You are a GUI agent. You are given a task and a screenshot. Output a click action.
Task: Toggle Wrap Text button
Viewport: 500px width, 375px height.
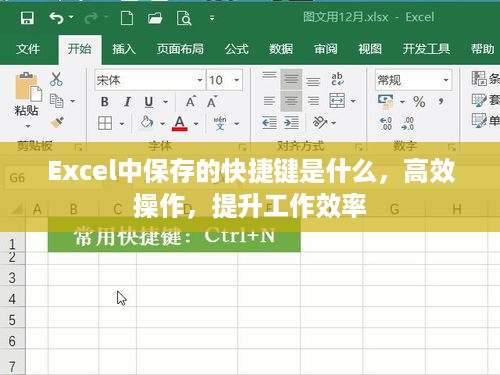(x=337, y=79)
